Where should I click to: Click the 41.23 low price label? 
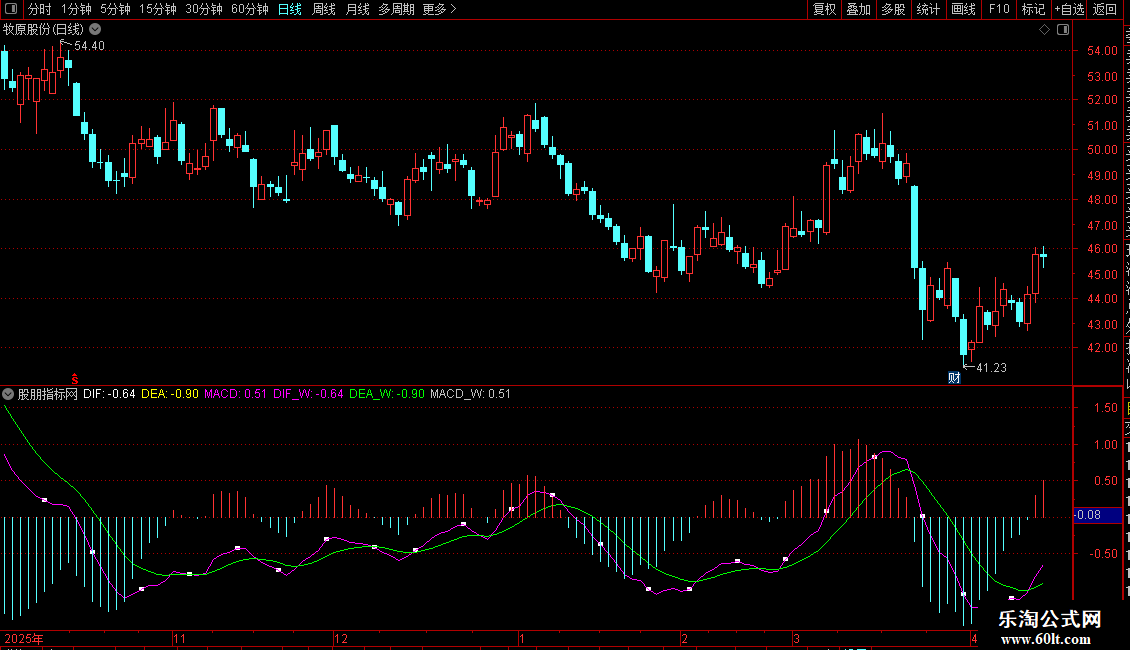point(992,368)
